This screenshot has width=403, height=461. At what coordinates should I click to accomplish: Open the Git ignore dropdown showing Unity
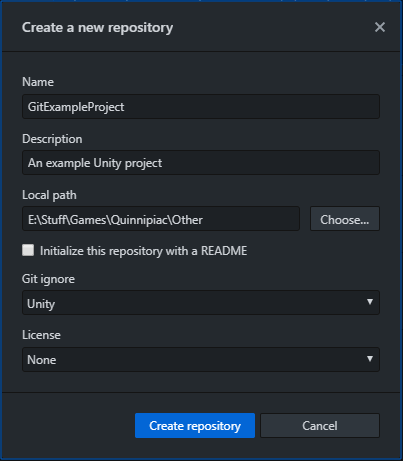[201, 303]
